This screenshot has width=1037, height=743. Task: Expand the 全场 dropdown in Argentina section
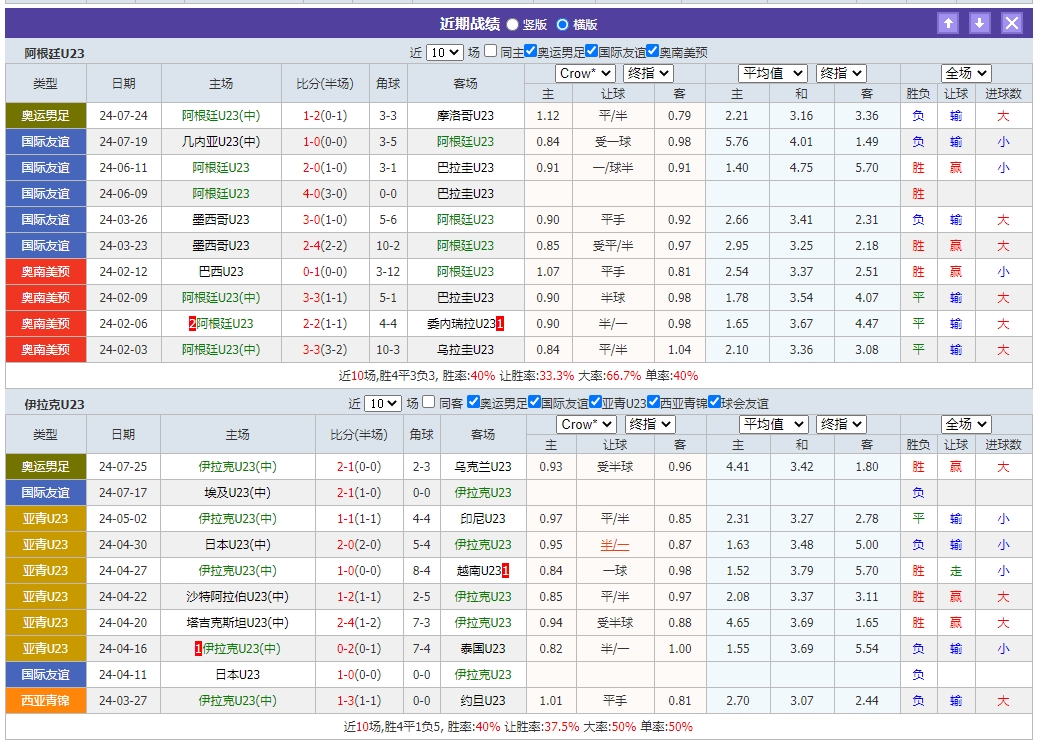(964, 72)
